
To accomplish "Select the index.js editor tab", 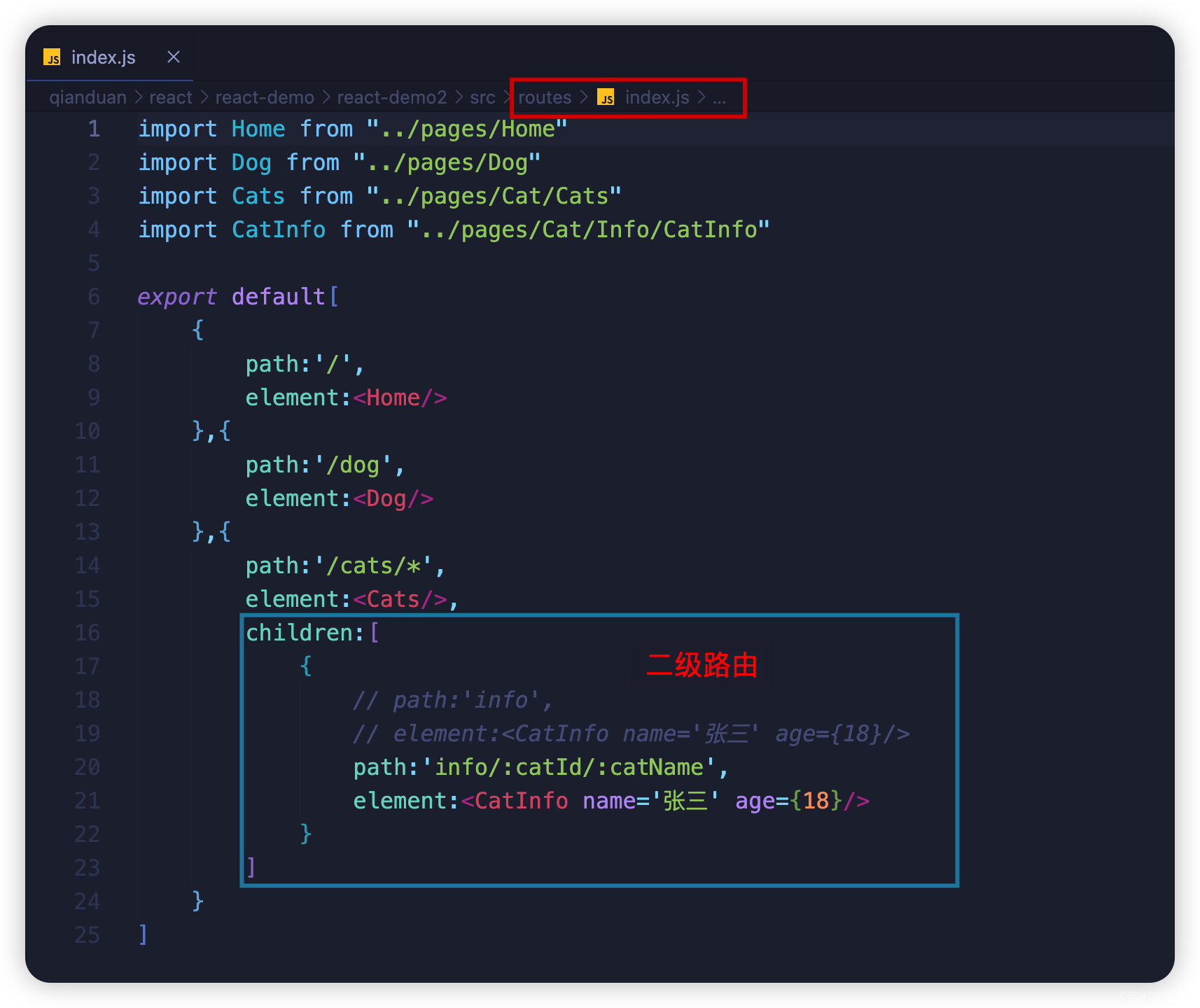I will pos(110,57).
